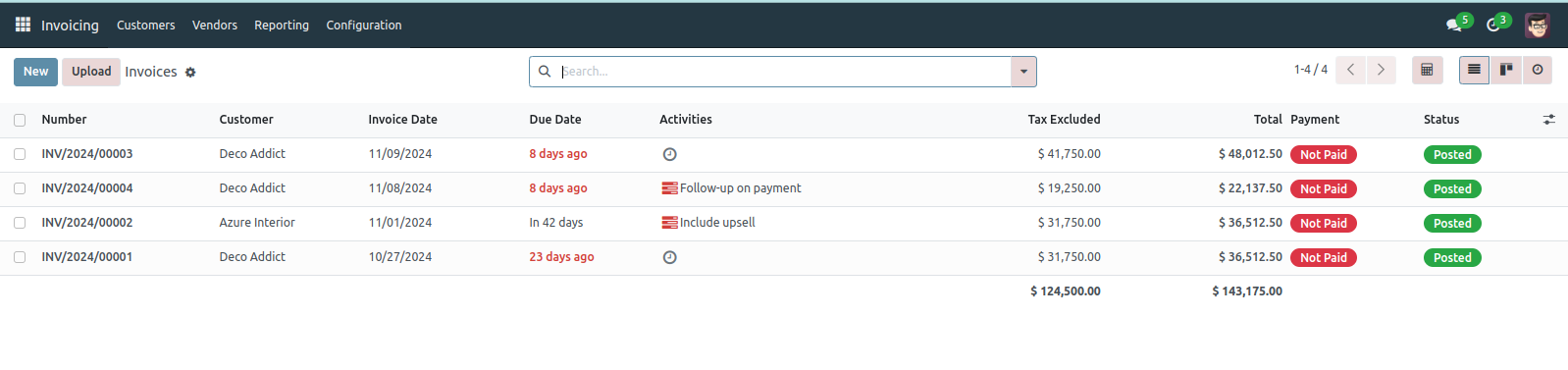This screenshot has width=1568, height=370.
Task: Switch to List view
Action: (x=1474, y=70)
